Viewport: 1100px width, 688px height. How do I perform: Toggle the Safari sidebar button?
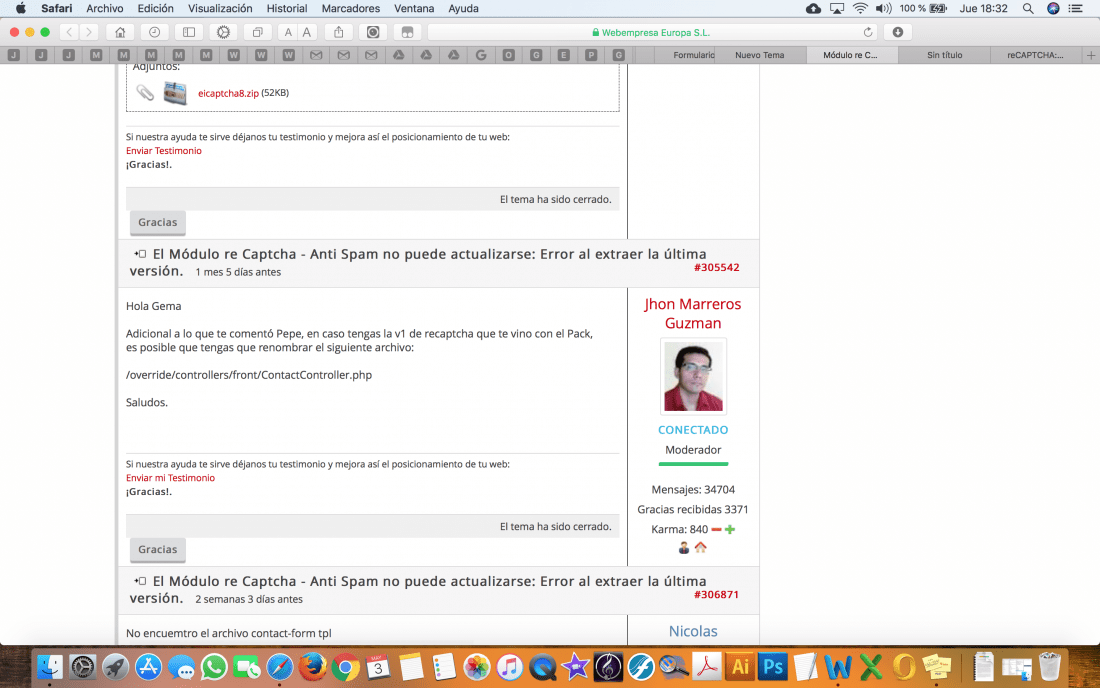[189, 32]
